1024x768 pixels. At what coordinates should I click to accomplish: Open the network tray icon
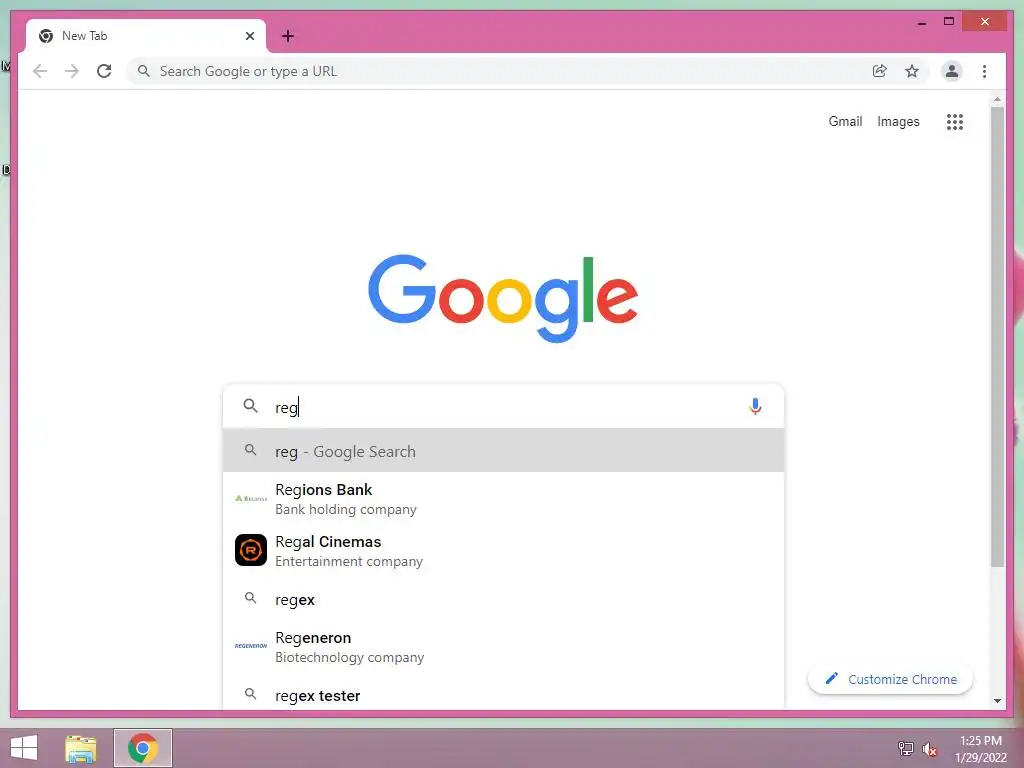pyautogui.click(x=905, y=748)
